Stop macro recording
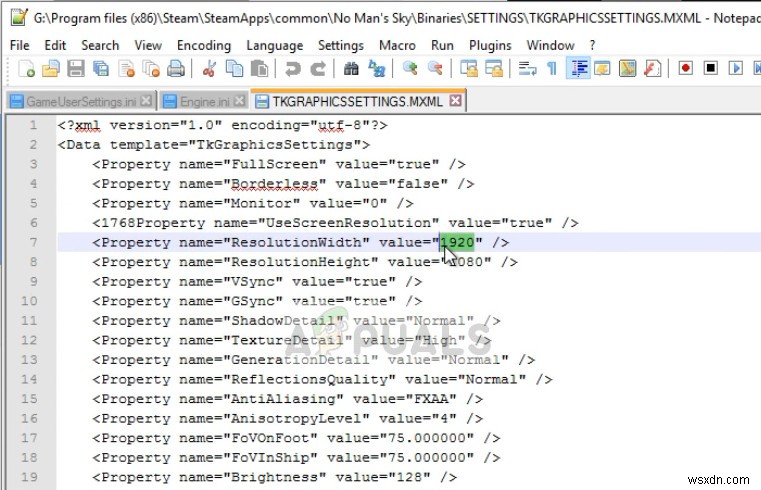The height and width of the screenshot is (490, 761). click(711, 68)
